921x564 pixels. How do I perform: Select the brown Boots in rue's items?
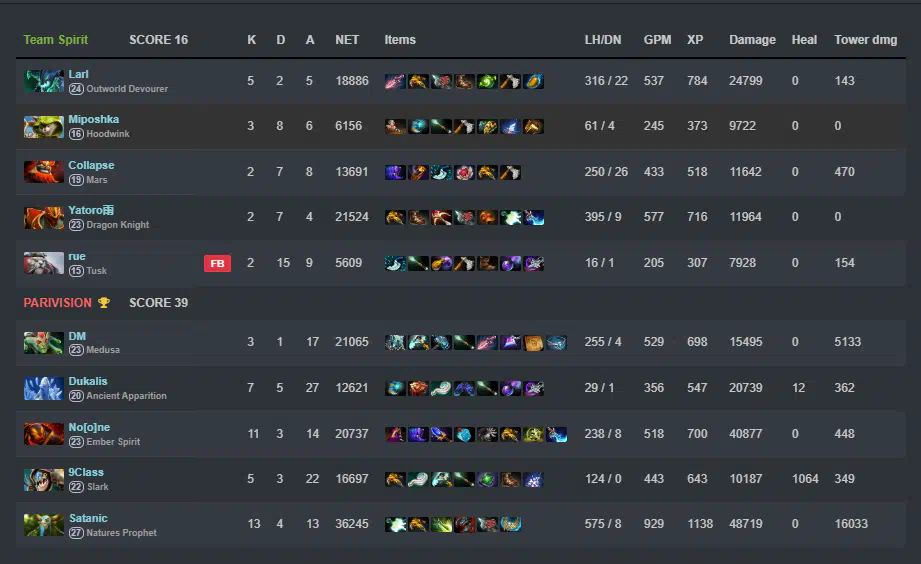point(487,263)
